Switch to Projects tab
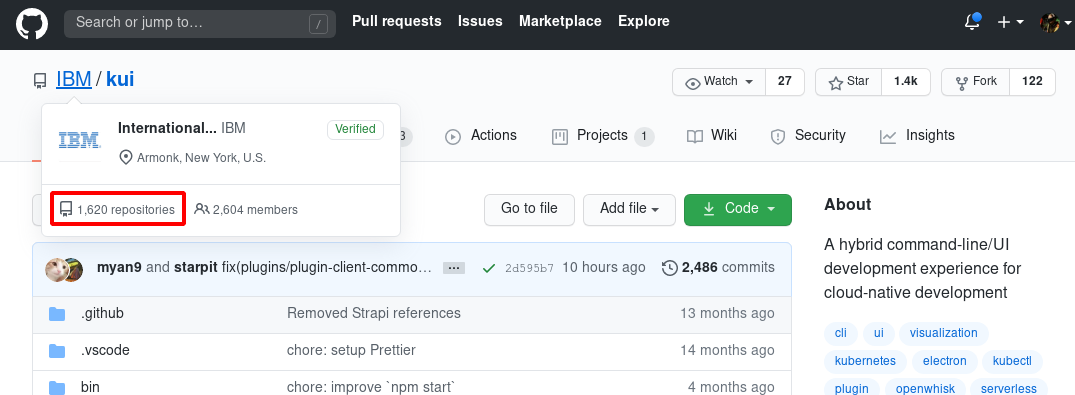Screen dimensions: 1075x395 coord(603,136)
